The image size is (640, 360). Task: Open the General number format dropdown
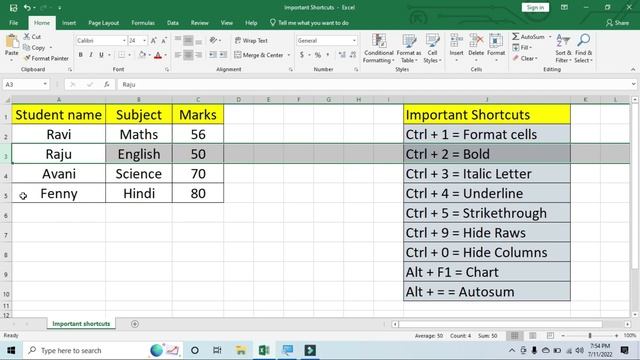tap(354, 41)
